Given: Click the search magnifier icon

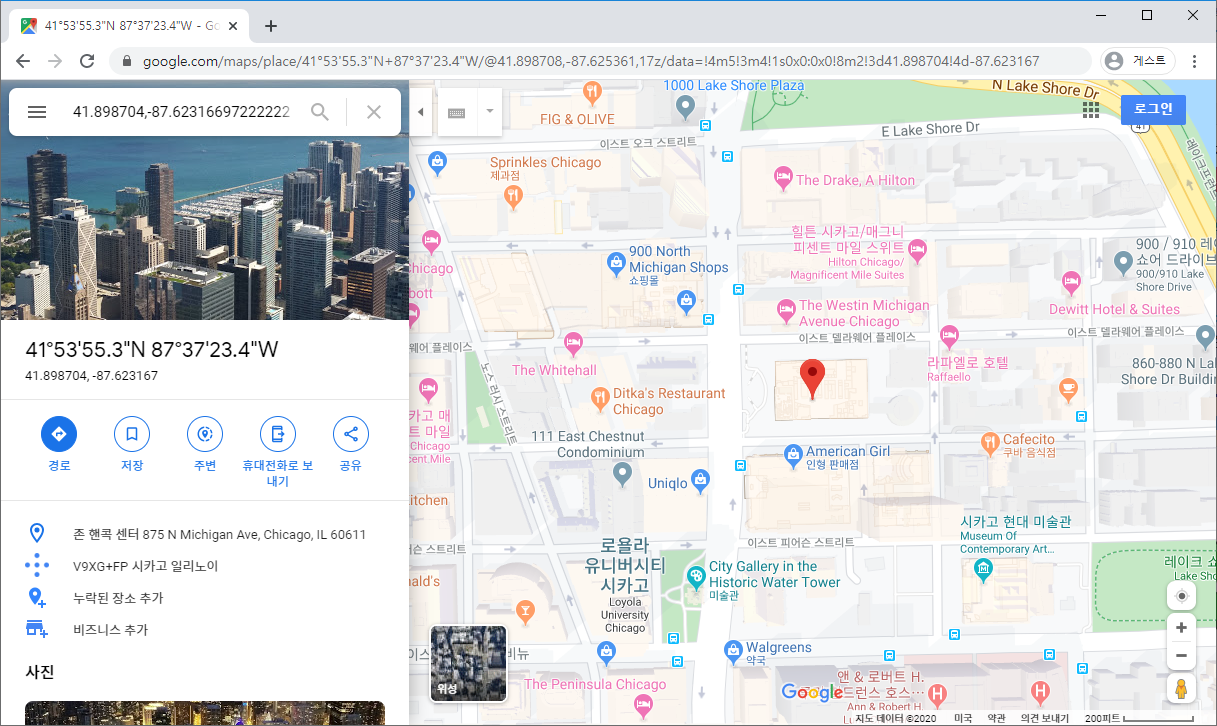Looking at the screenshot, I should [320, 112].
